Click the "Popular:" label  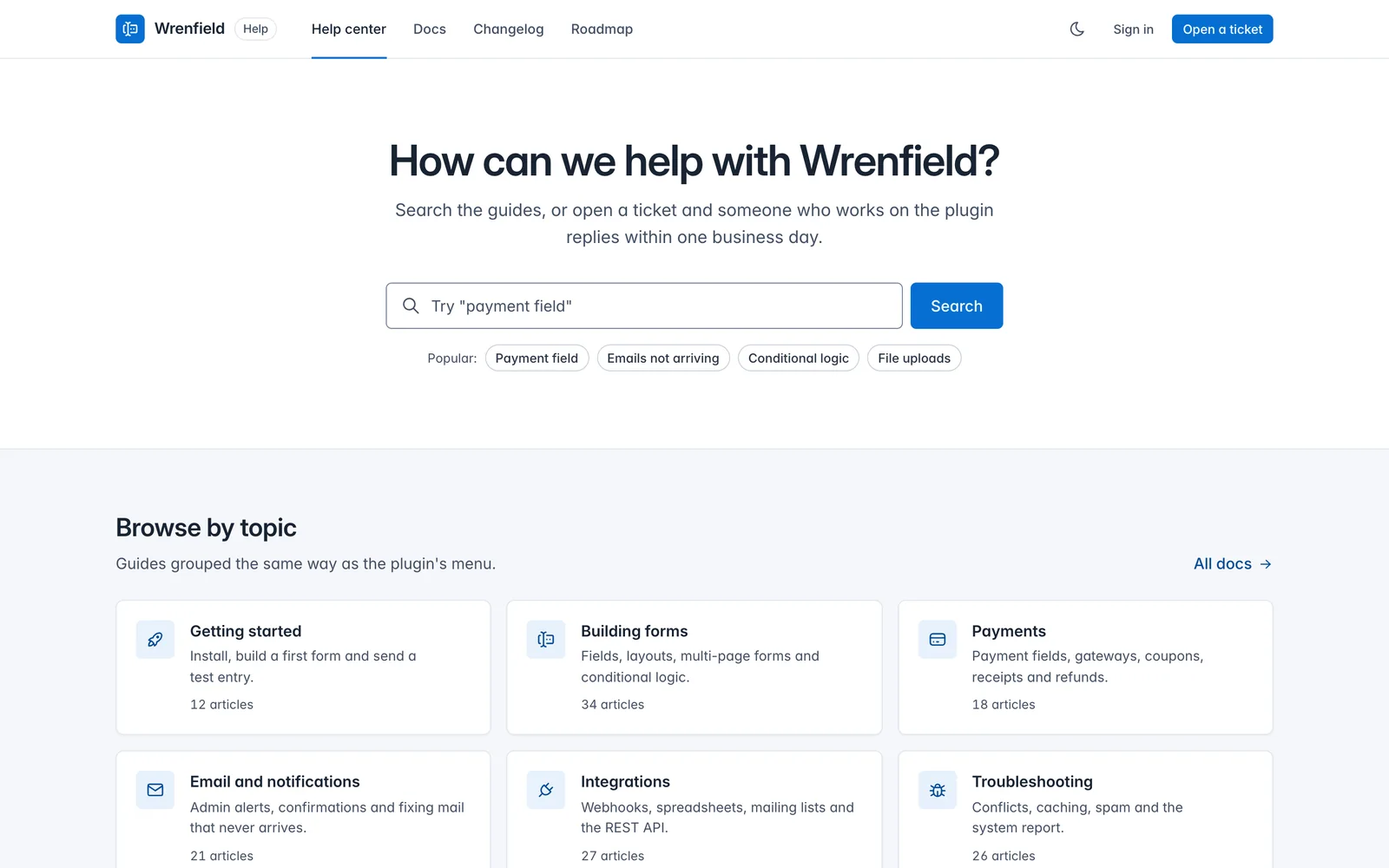452,358
